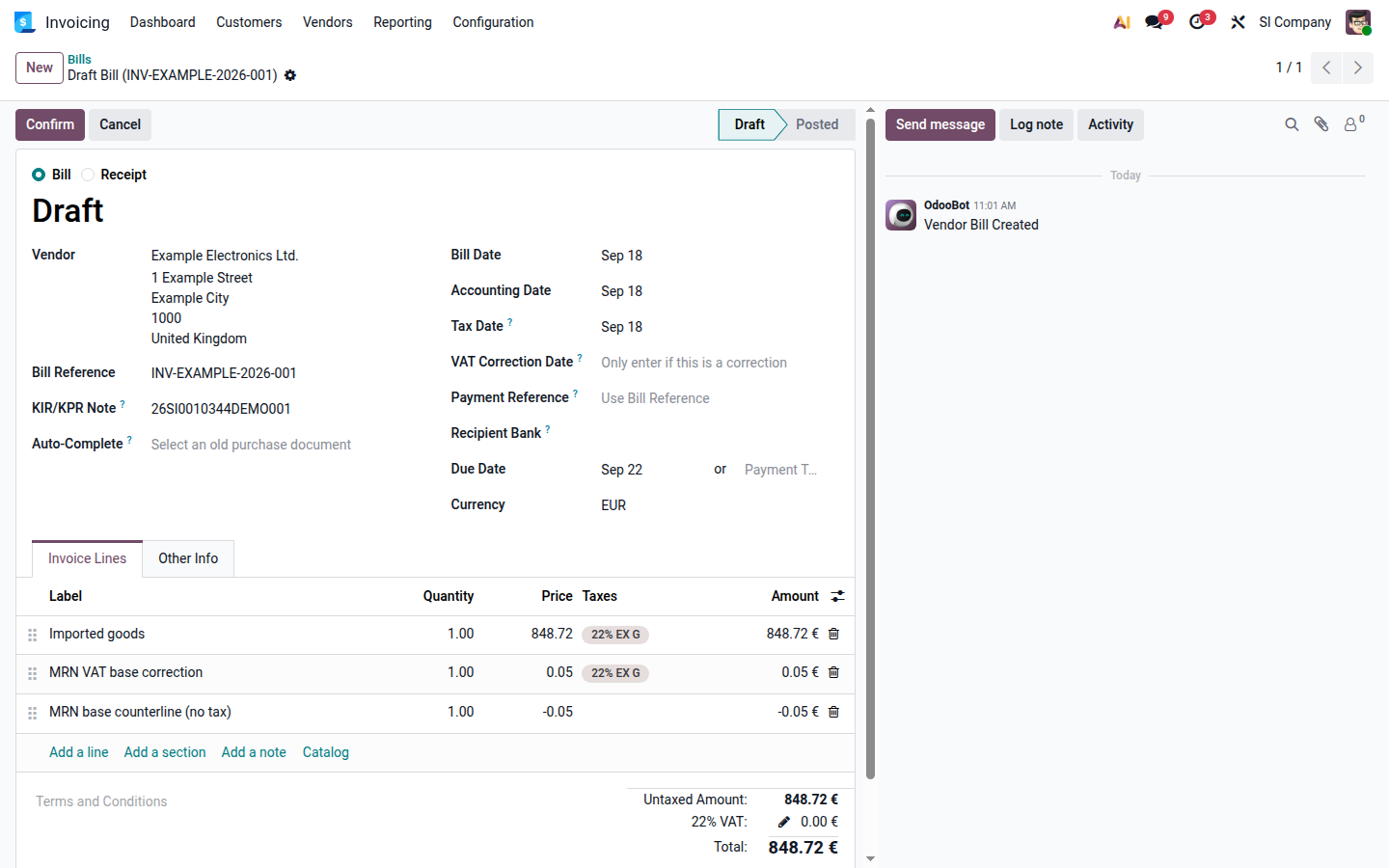This screenshot has height=868, width=1389.
Task: Click the Posted status stage
Action: [x=817, y=124]
